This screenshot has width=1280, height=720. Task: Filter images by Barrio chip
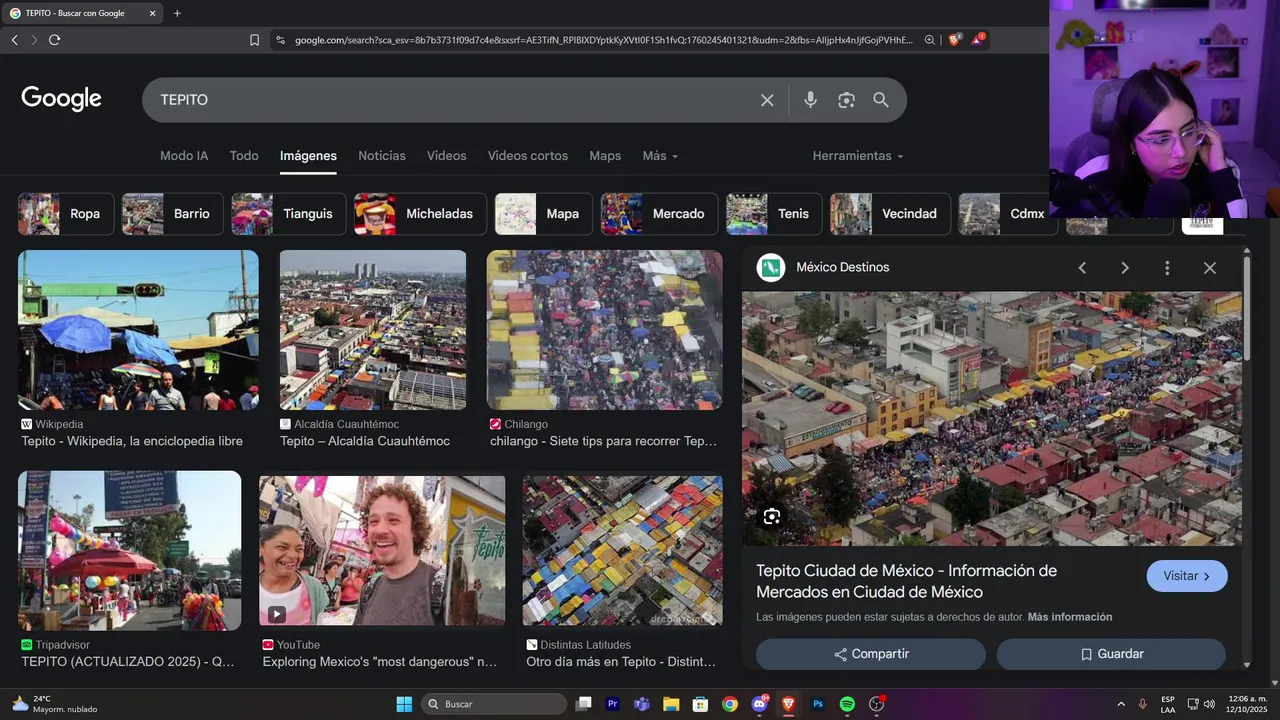(172, 214)
